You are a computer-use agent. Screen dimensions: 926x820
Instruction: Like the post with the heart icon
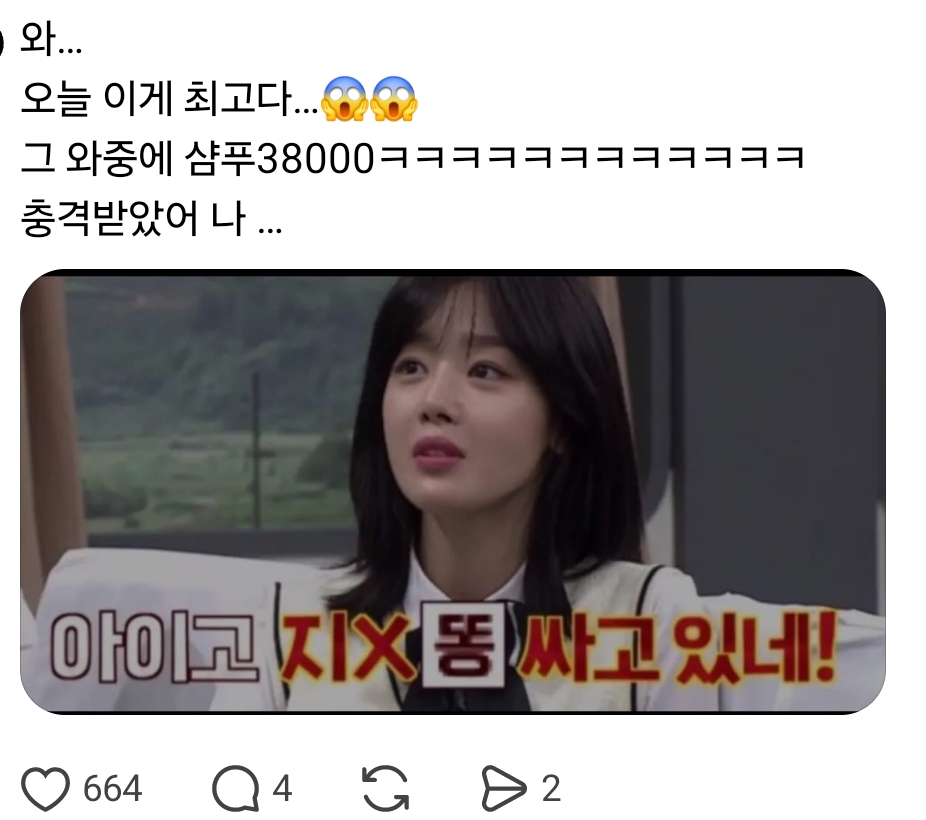pyautogui.click(x=45, y=788)
